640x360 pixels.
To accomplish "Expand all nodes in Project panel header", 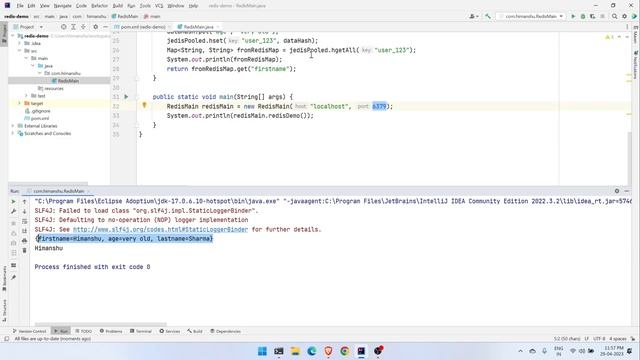I will tap(73, 27).
